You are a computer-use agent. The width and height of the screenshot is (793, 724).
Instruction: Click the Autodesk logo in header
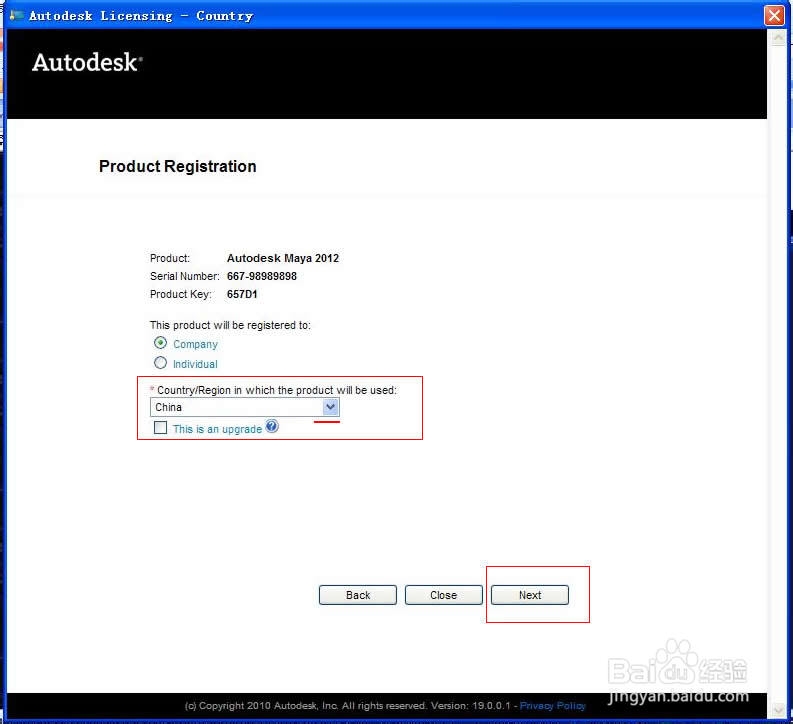[87, 63]
